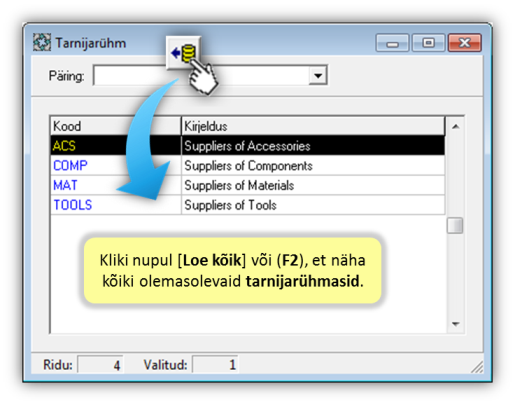Maximize the Tarnijarühm window
This screenshot has height=405, width=515.
tap(428, 43)
